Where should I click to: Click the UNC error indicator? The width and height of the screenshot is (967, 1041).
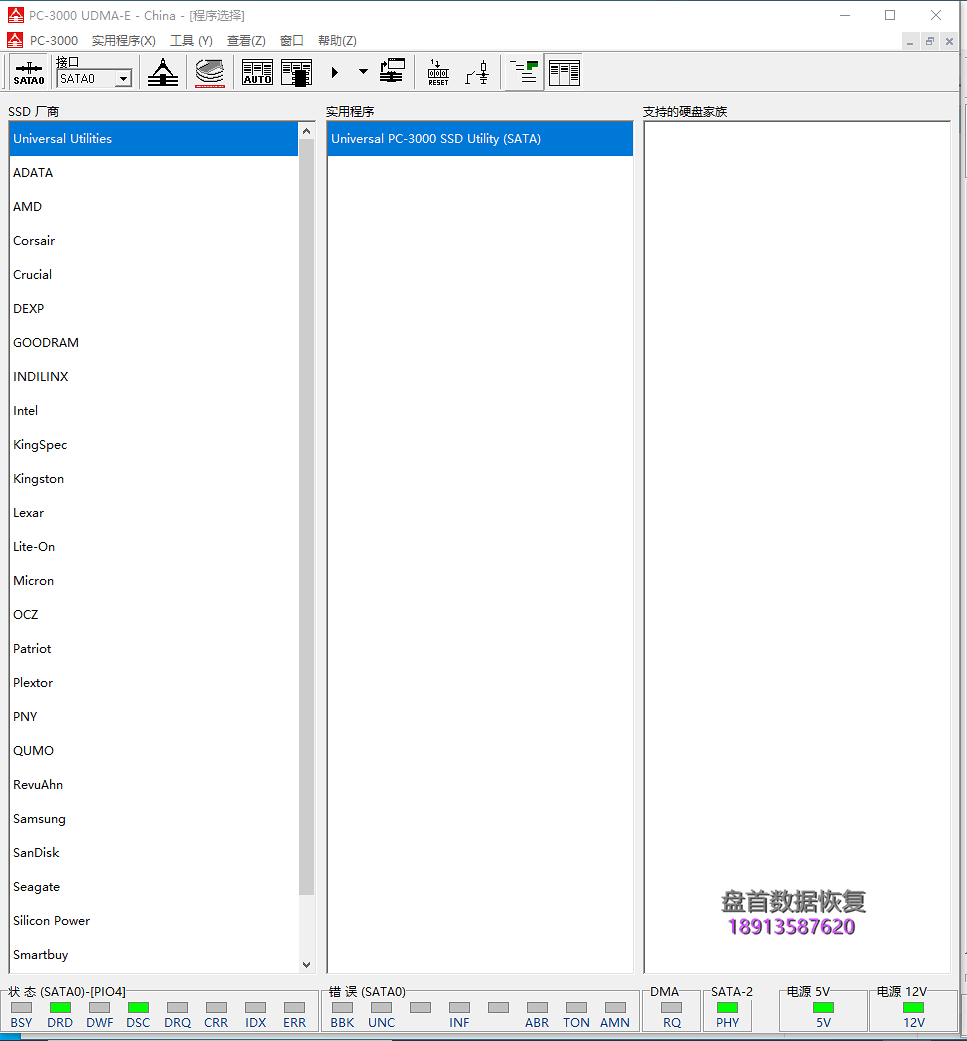pos(382,1008)
